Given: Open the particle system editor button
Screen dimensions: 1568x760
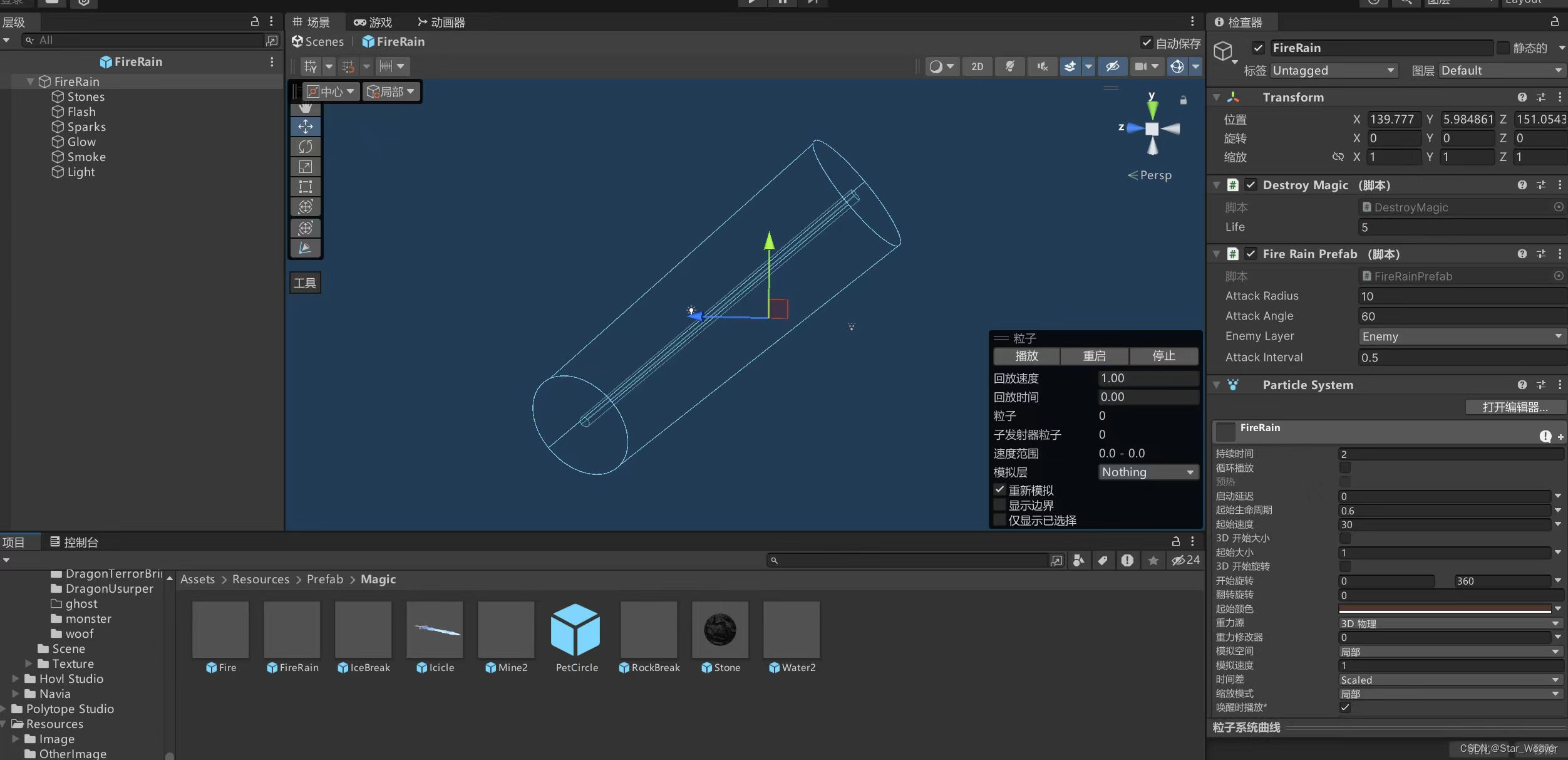Looking at the screenshot, I should pyautogui.click(x=1514, y=407).
